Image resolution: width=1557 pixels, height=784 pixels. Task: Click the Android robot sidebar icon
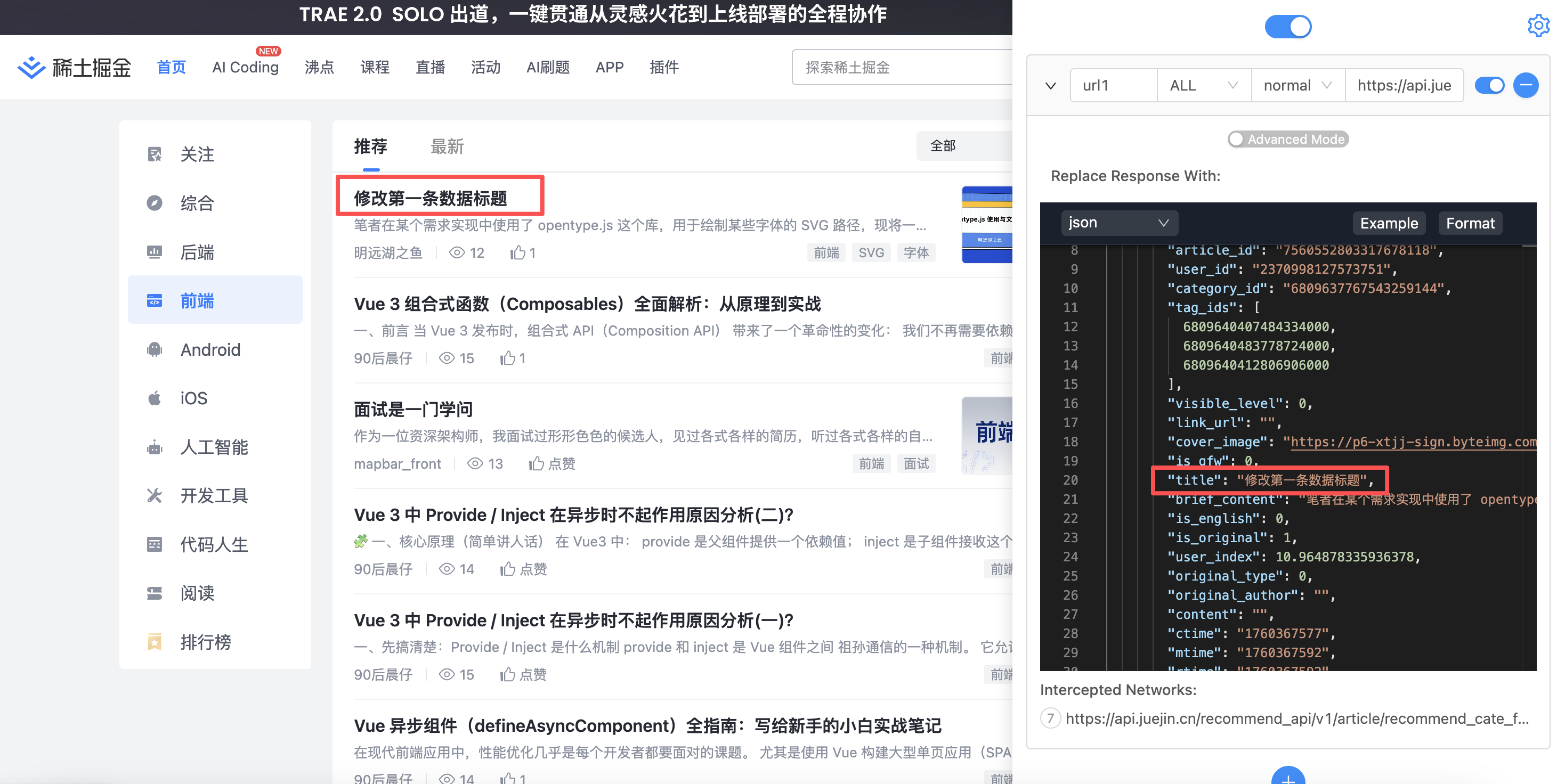pyautogui.click(x=155, y=349)
